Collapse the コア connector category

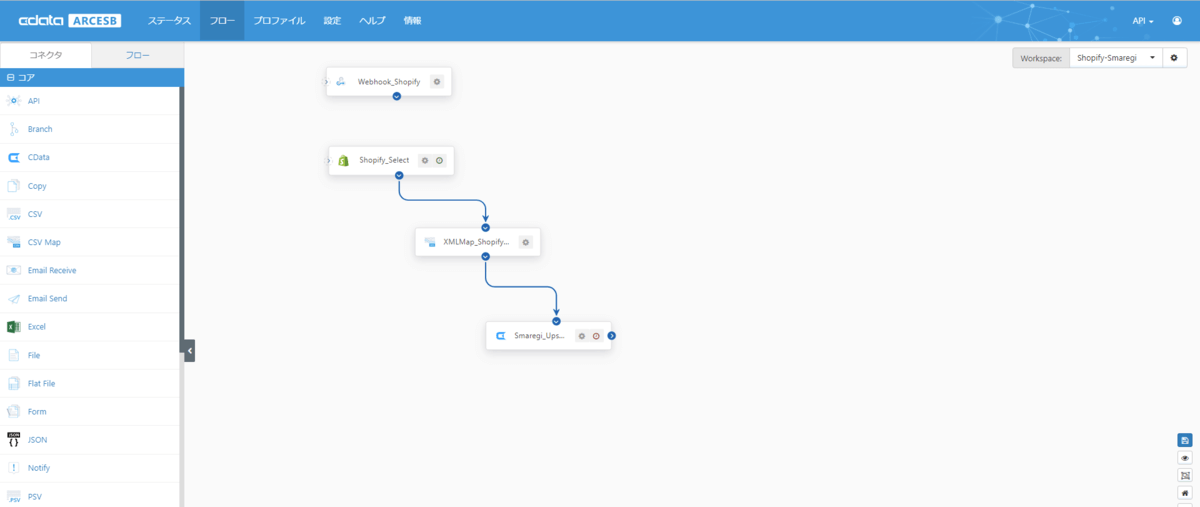pyautogui.click(x=10, y=77)
